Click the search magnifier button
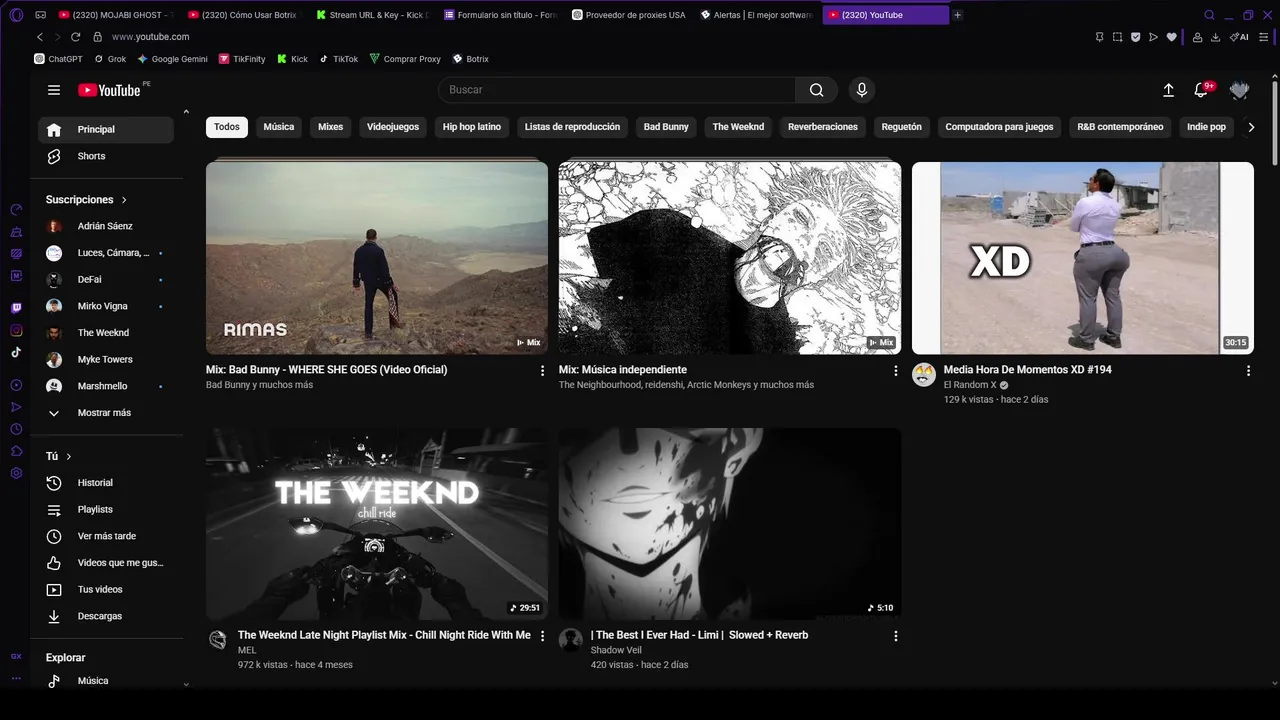 click(817, 90)
